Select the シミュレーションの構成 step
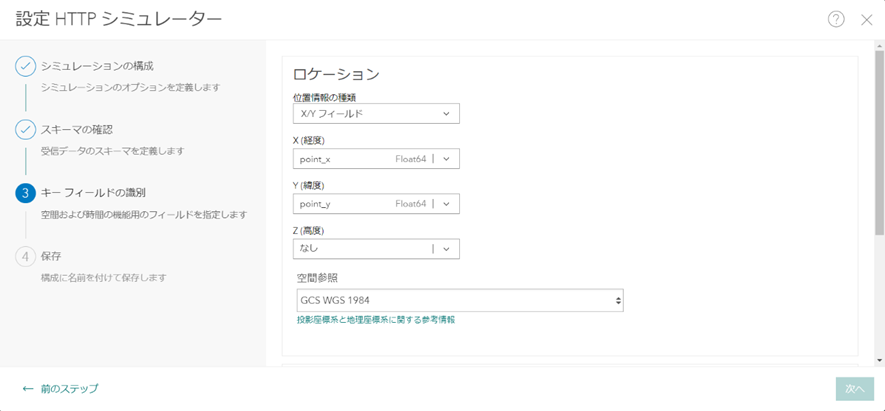Image resolution: width=885 pixels, height=411 pixels. (97, 66)
